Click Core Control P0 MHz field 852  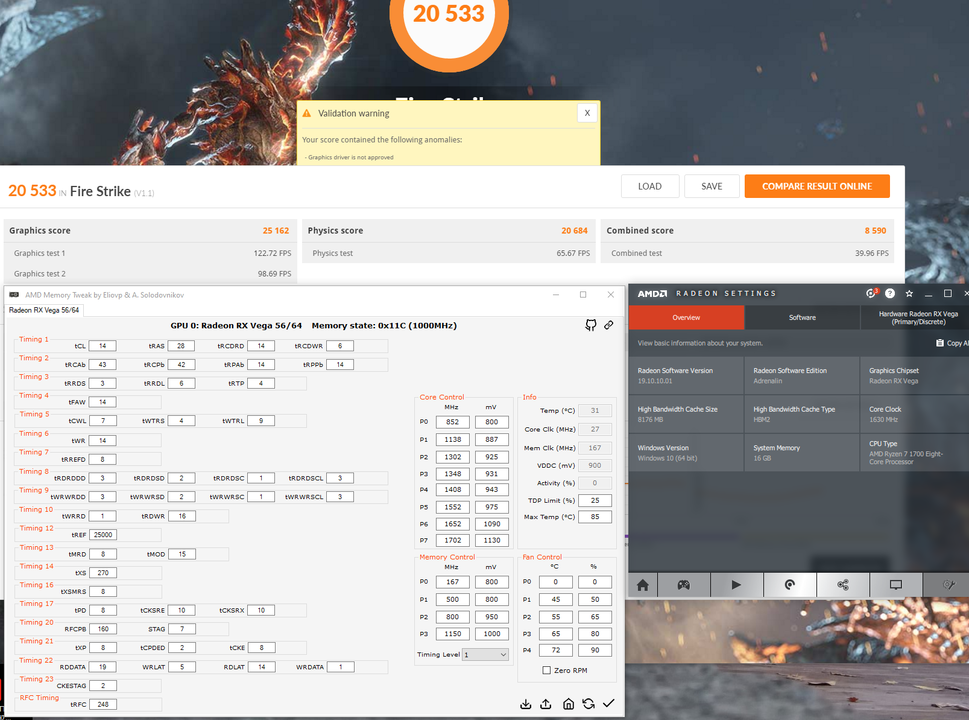pyautogui.click(x=452, y=422)
